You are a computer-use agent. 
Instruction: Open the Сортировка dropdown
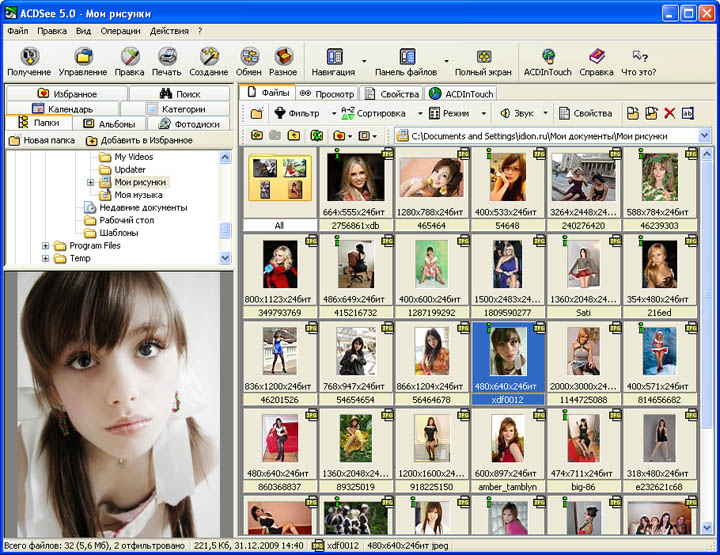pyautogui.click(x=420, y=113)
